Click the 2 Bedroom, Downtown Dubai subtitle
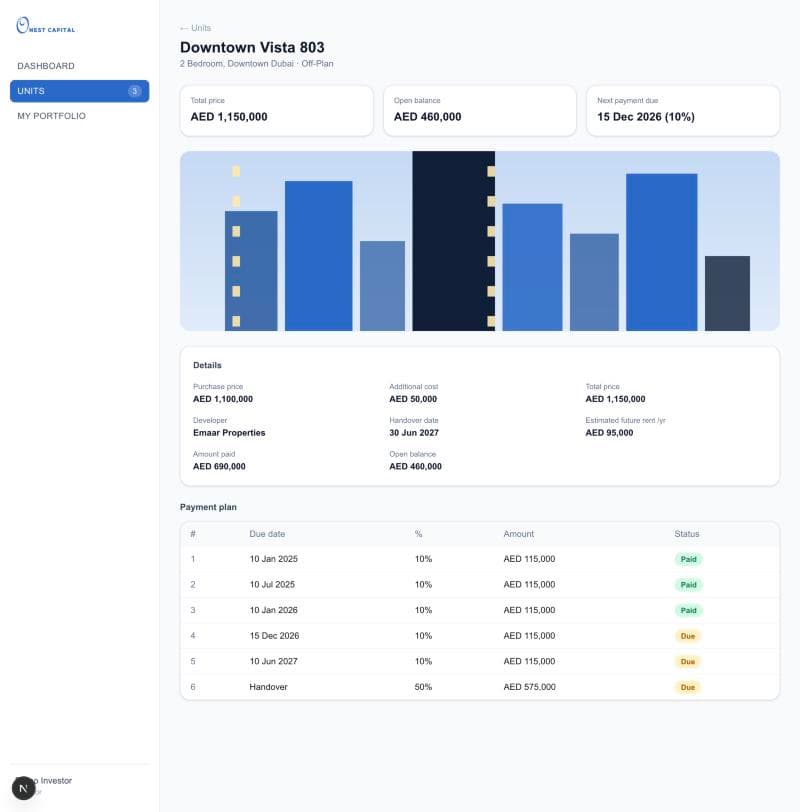Viewport: 800px width, 812px height. pos(256,64)
